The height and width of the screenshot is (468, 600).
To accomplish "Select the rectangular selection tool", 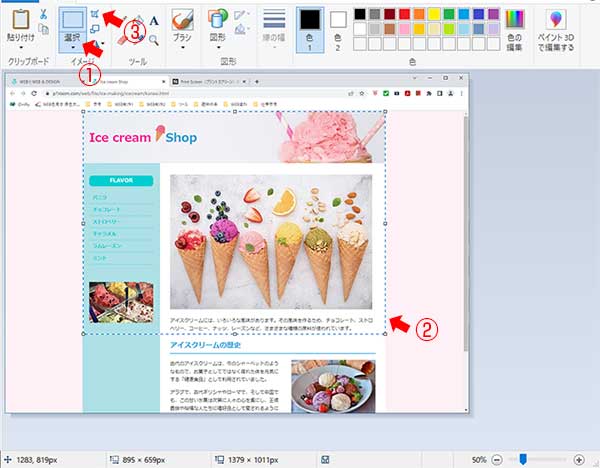I will (x=72, y=19).
